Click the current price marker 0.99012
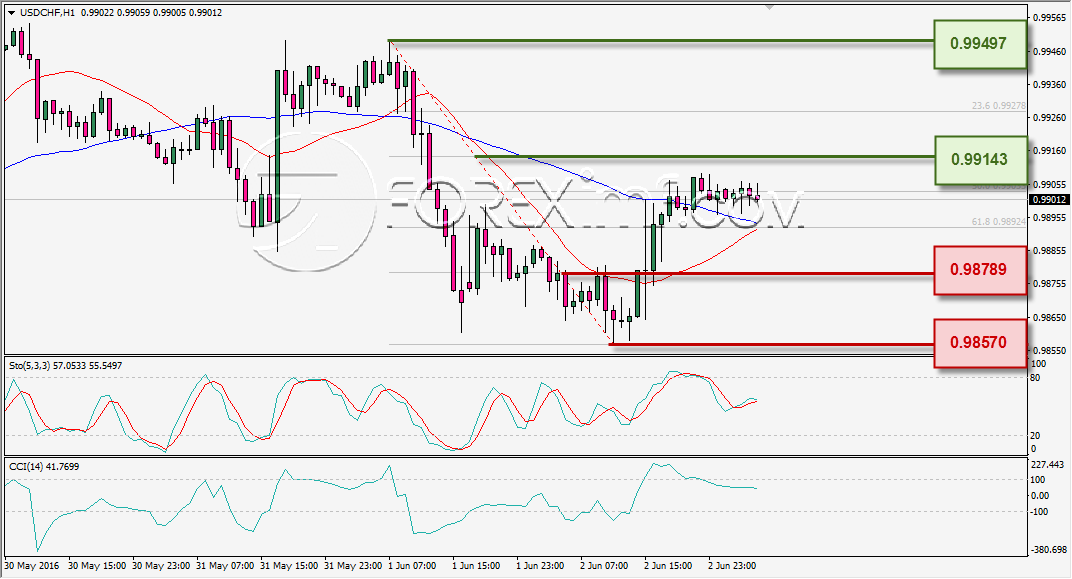The height and width of the screenshot is (579, 1072). (x=1049, y=200)
